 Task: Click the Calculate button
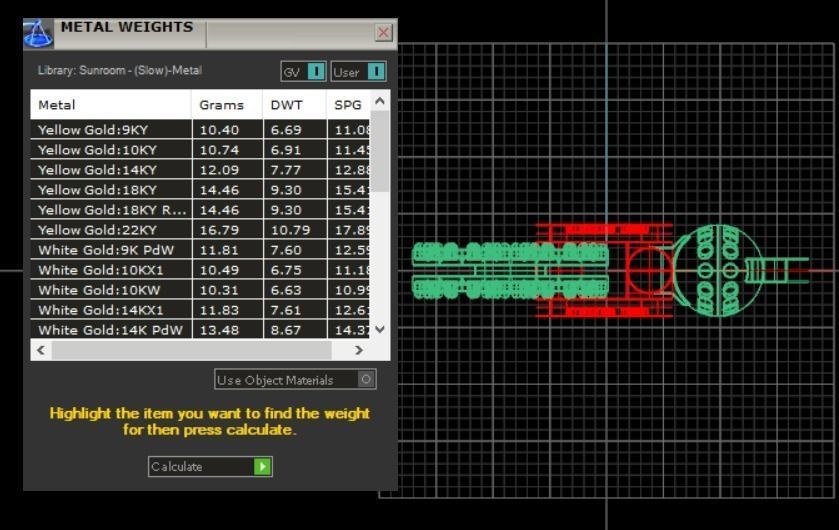tap(210, 466)
